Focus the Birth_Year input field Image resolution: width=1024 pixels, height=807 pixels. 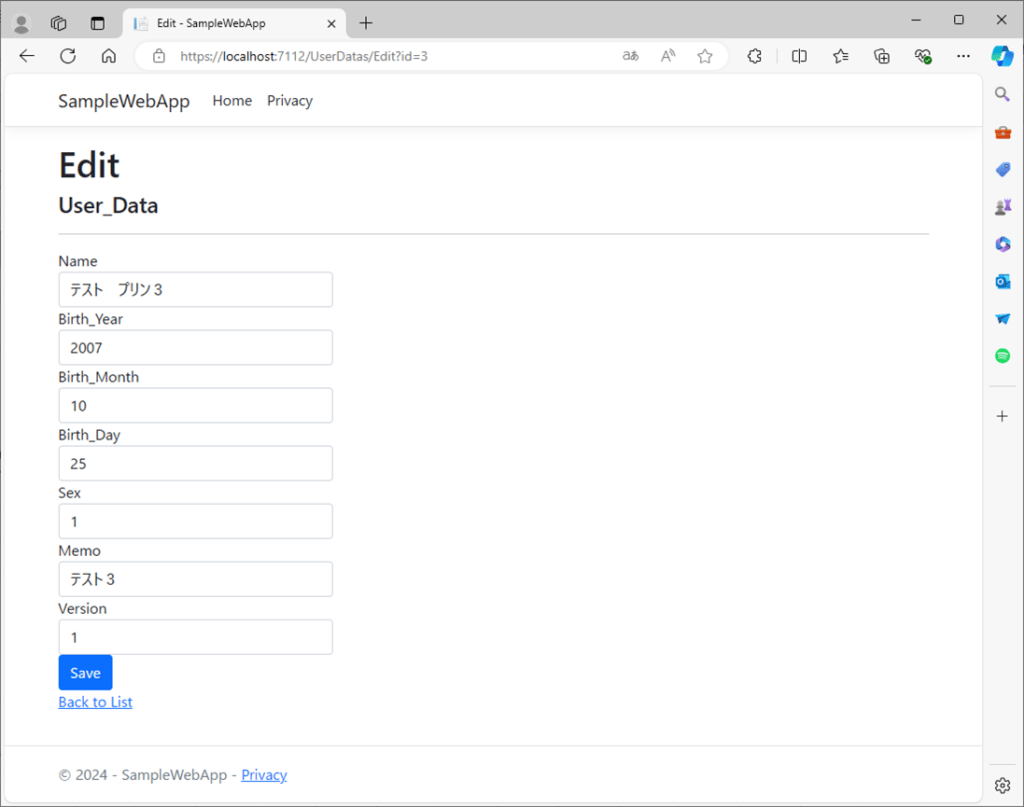[x=195, y=348]
